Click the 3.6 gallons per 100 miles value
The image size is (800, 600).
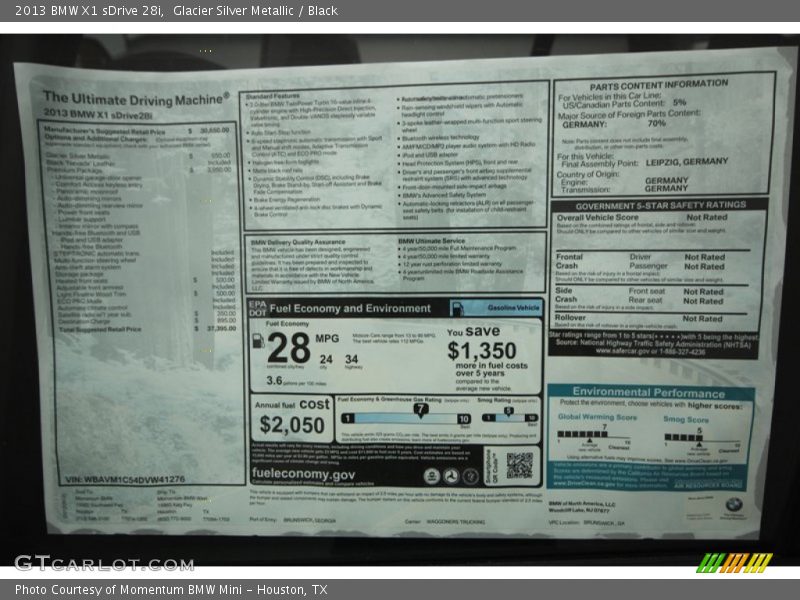[x=274, y=381]
